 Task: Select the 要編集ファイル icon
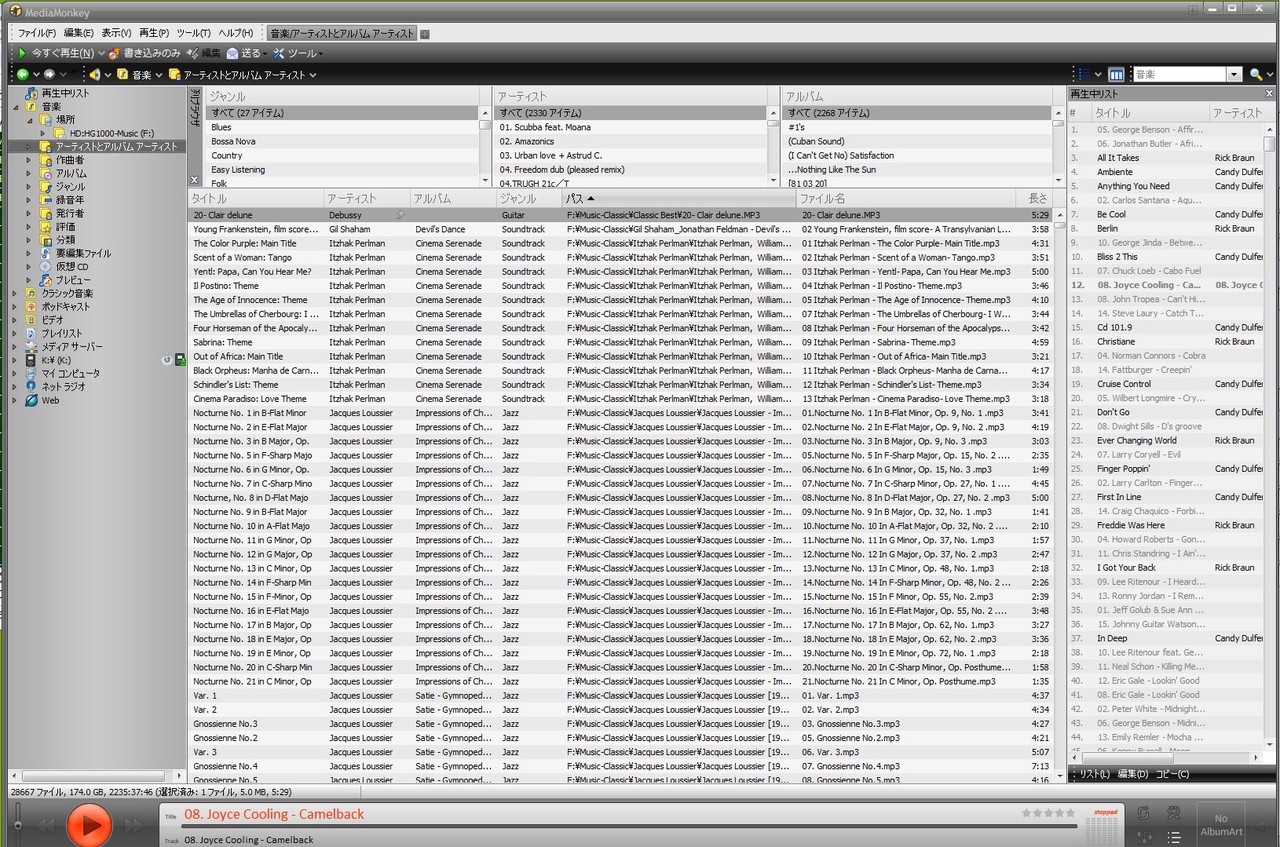pos(47,253)
